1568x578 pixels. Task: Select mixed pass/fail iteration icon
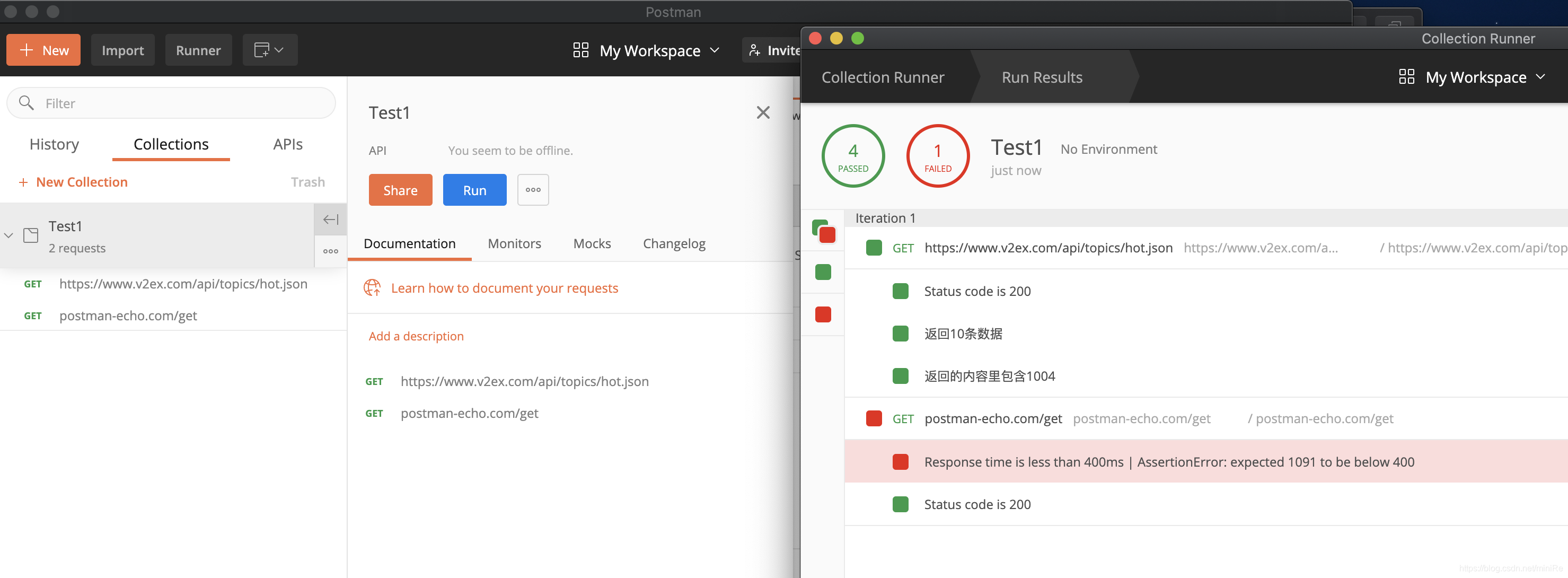(x=824, y=231)
